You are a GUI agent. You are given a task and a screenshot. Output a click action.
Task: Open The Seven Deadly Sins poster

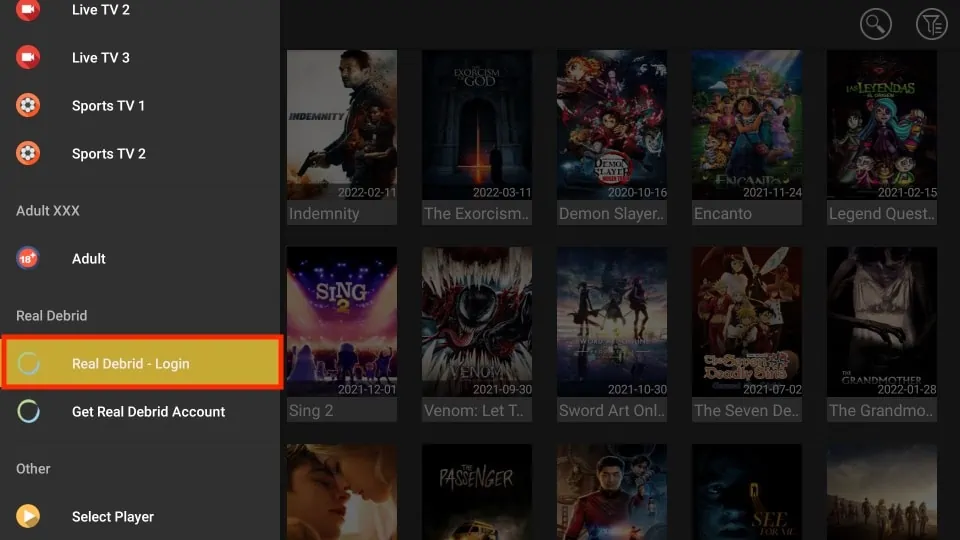point(746,322)
